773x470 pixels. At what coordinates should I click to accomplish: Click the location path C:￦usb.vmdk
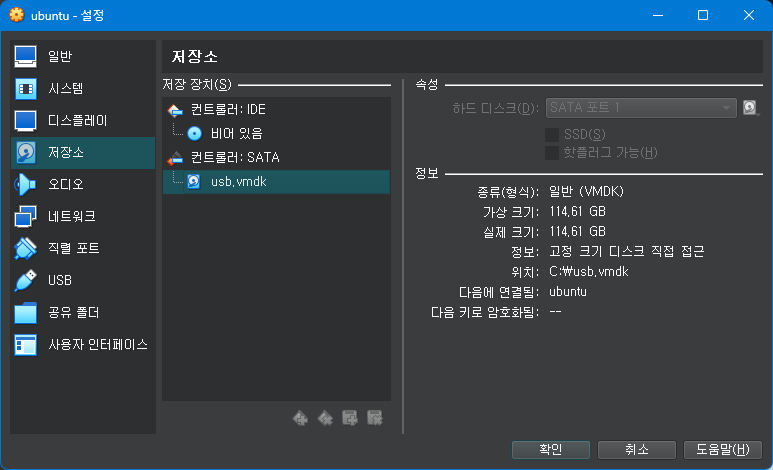589,272
